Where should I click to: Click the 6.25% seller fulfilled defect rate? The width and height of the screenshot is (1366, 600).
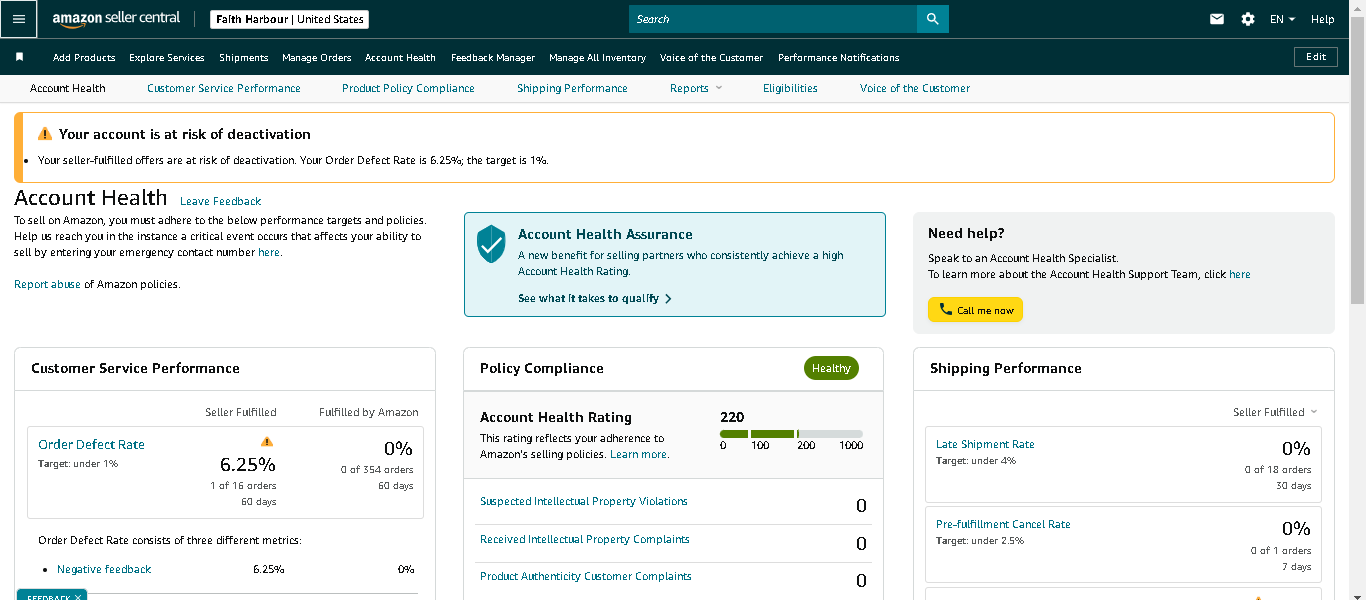pyautogui.click(x=248, y=464)
